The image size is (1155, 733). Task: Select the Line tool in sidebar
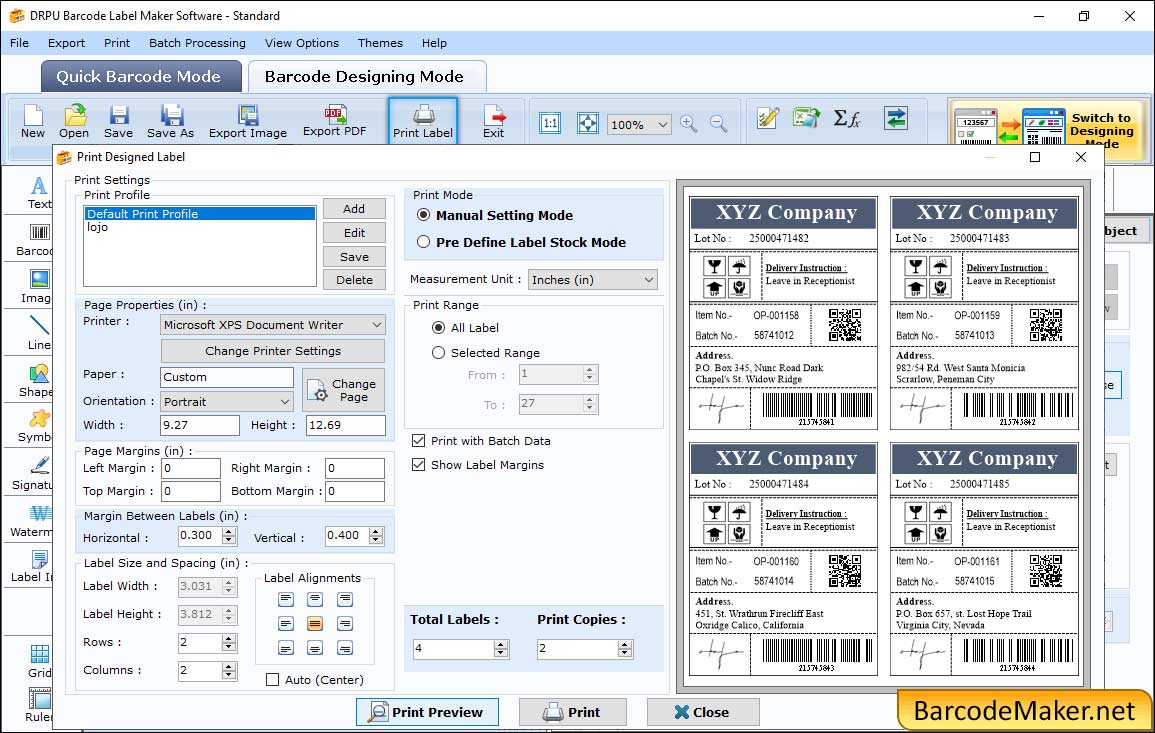(39, 334)
